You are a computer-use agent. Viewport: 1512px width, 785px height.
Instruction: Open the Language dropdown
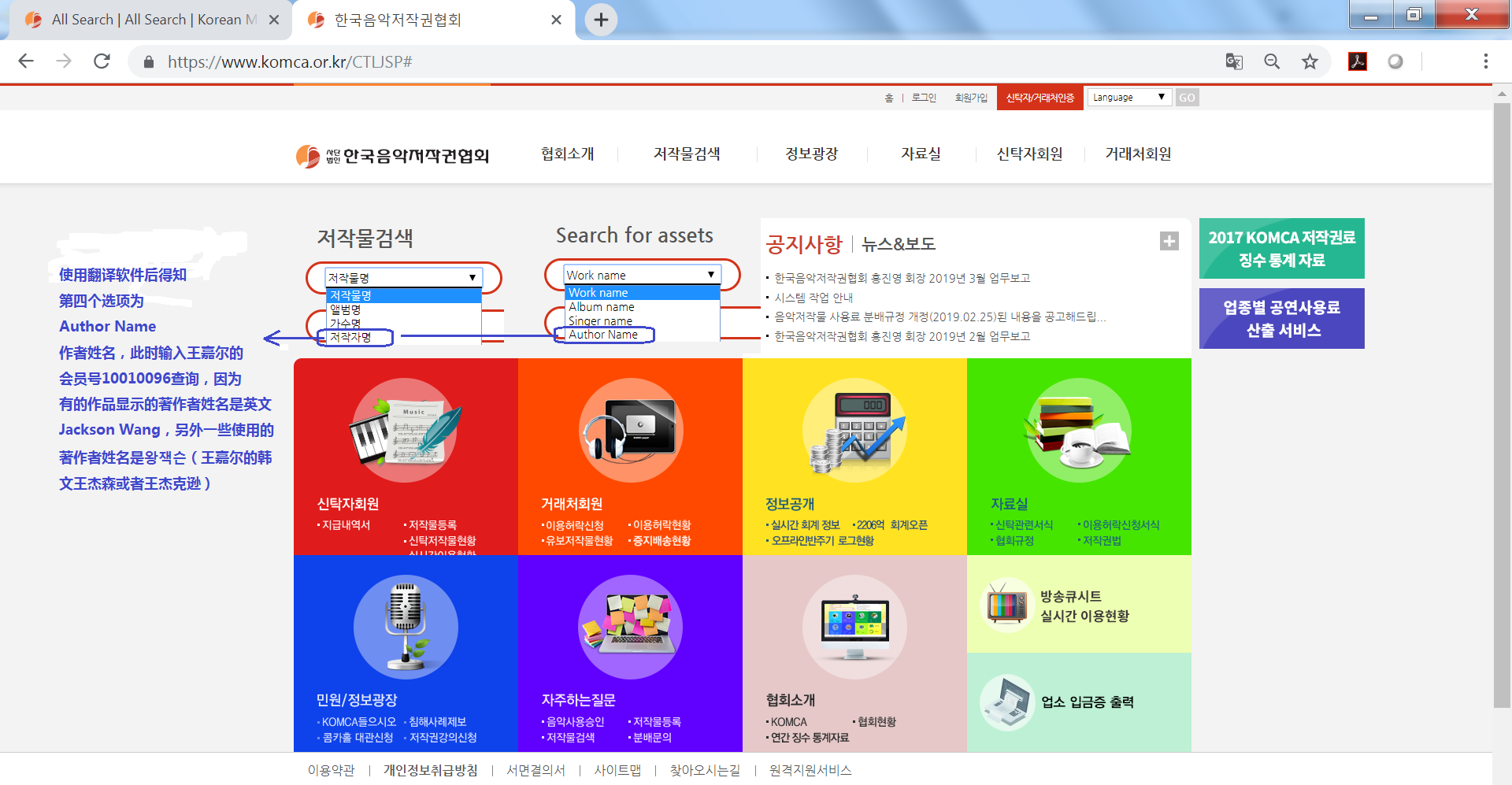pyautogui.click(x=1129, y=97)
